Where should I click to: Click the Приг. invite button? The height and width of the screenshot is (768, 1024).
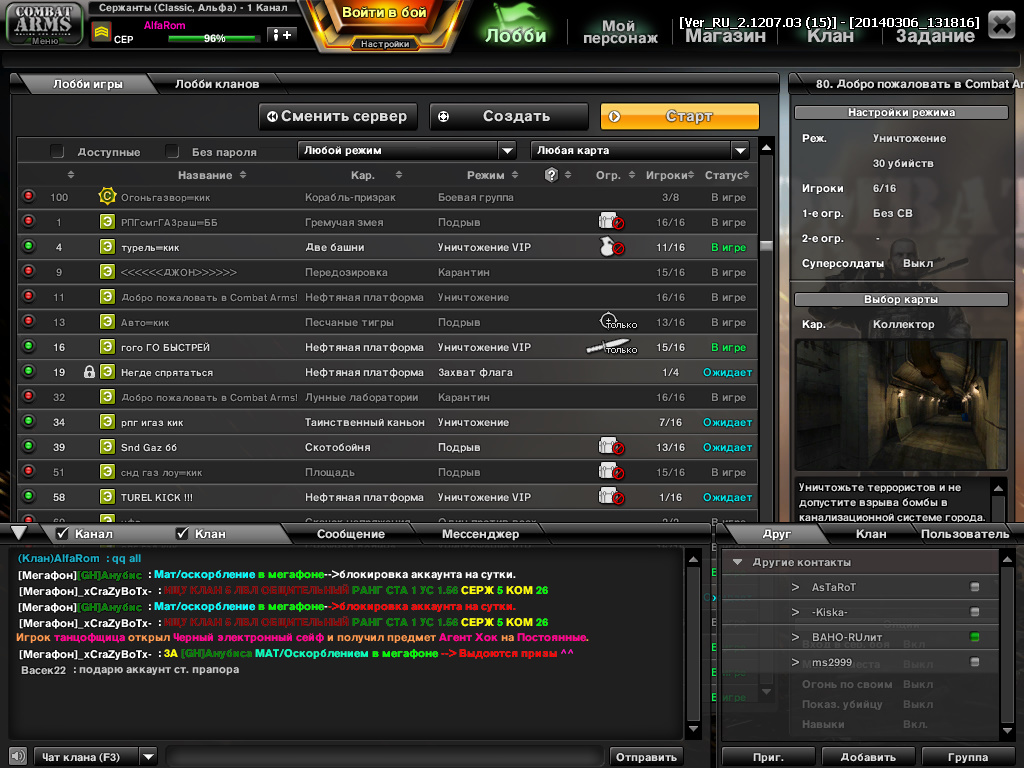pos(768,757)
